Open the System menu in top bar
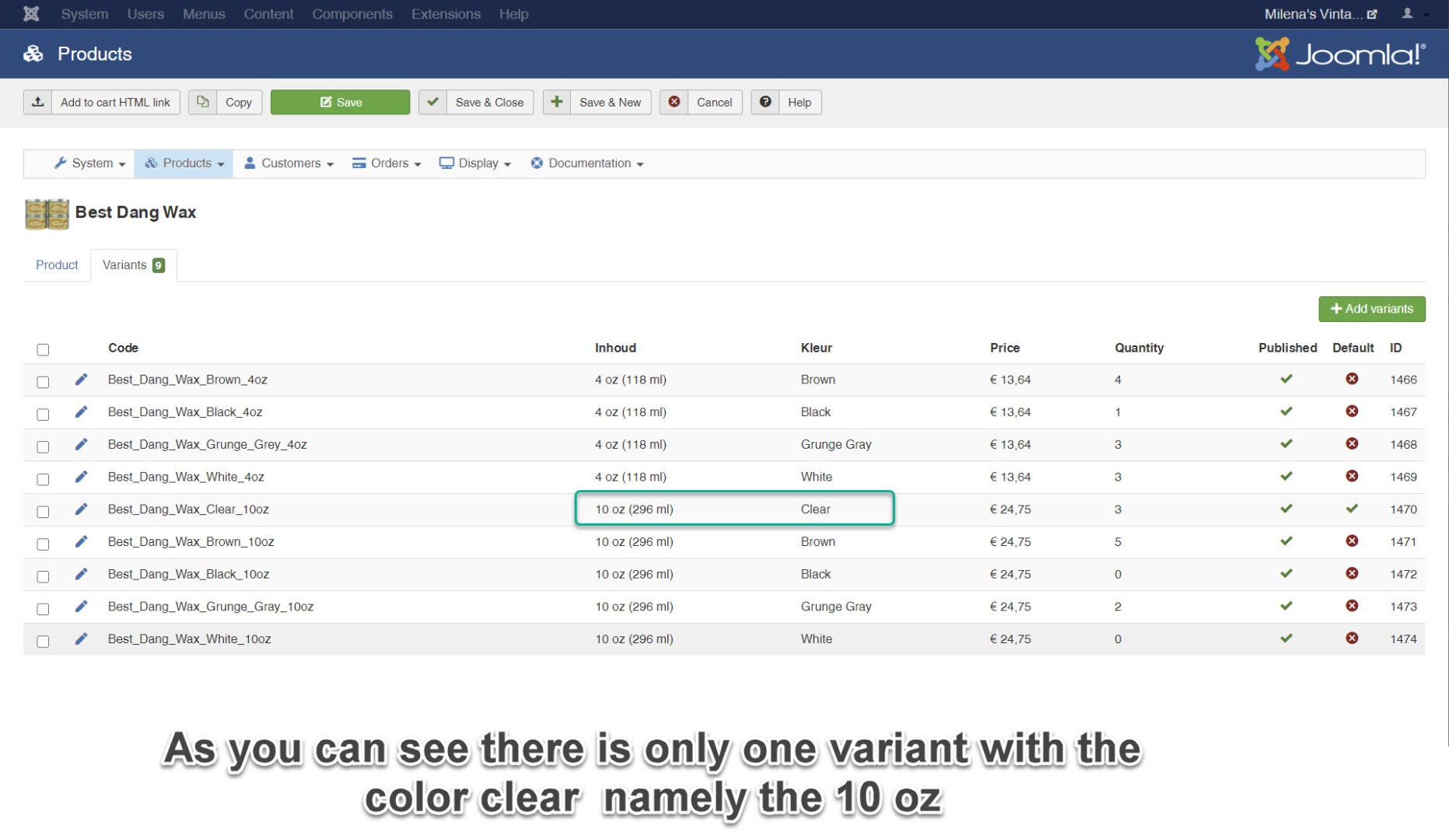1449x840 pixels. [85, 14]
